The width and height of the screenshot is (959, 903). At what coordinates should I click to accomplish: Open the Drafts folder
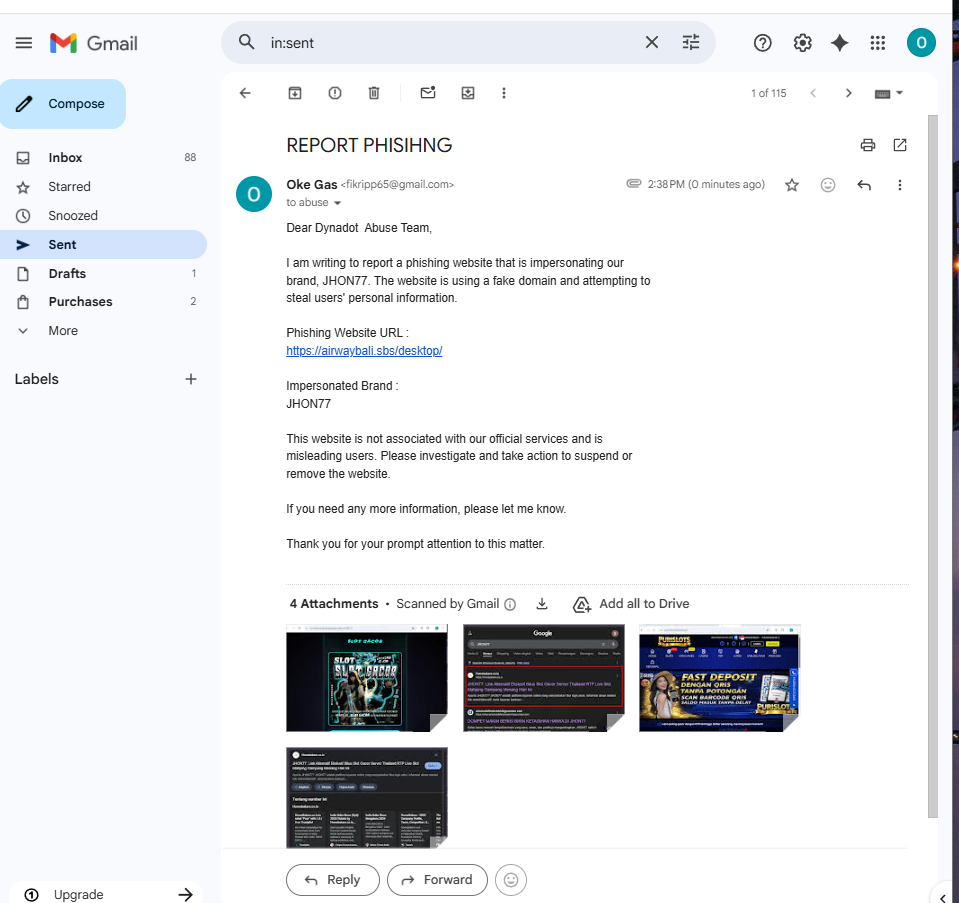[103, 273]
